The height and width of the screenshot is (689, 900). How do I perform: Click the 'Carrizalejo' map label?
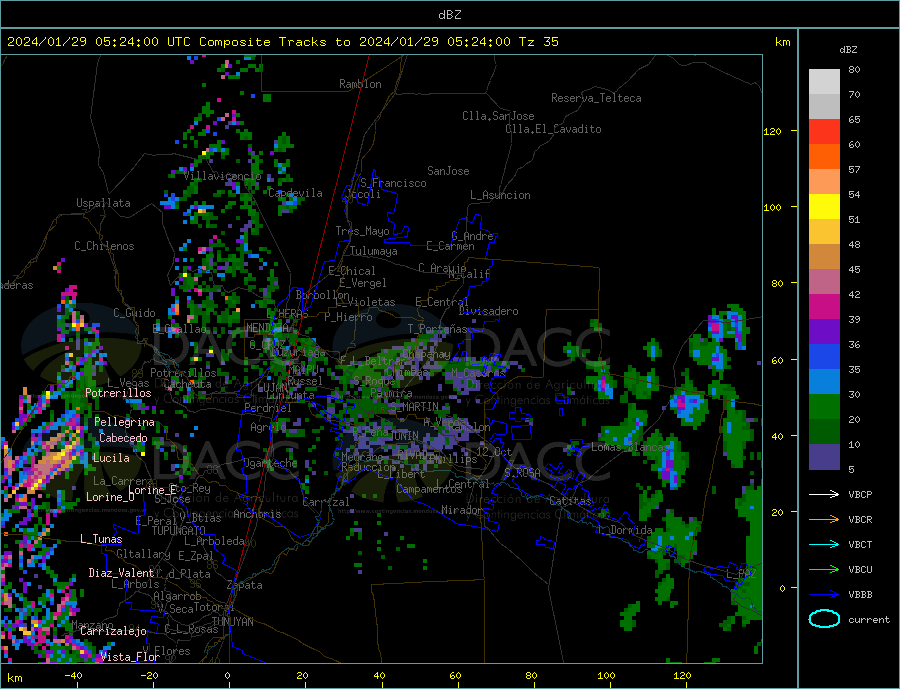[x=113, y=632]
